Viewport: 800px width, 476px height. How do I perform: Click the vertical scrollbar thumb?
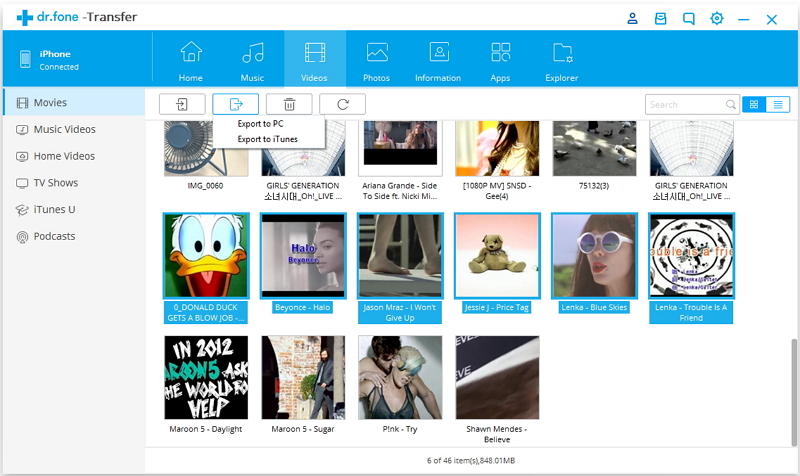tap(794, 392)
